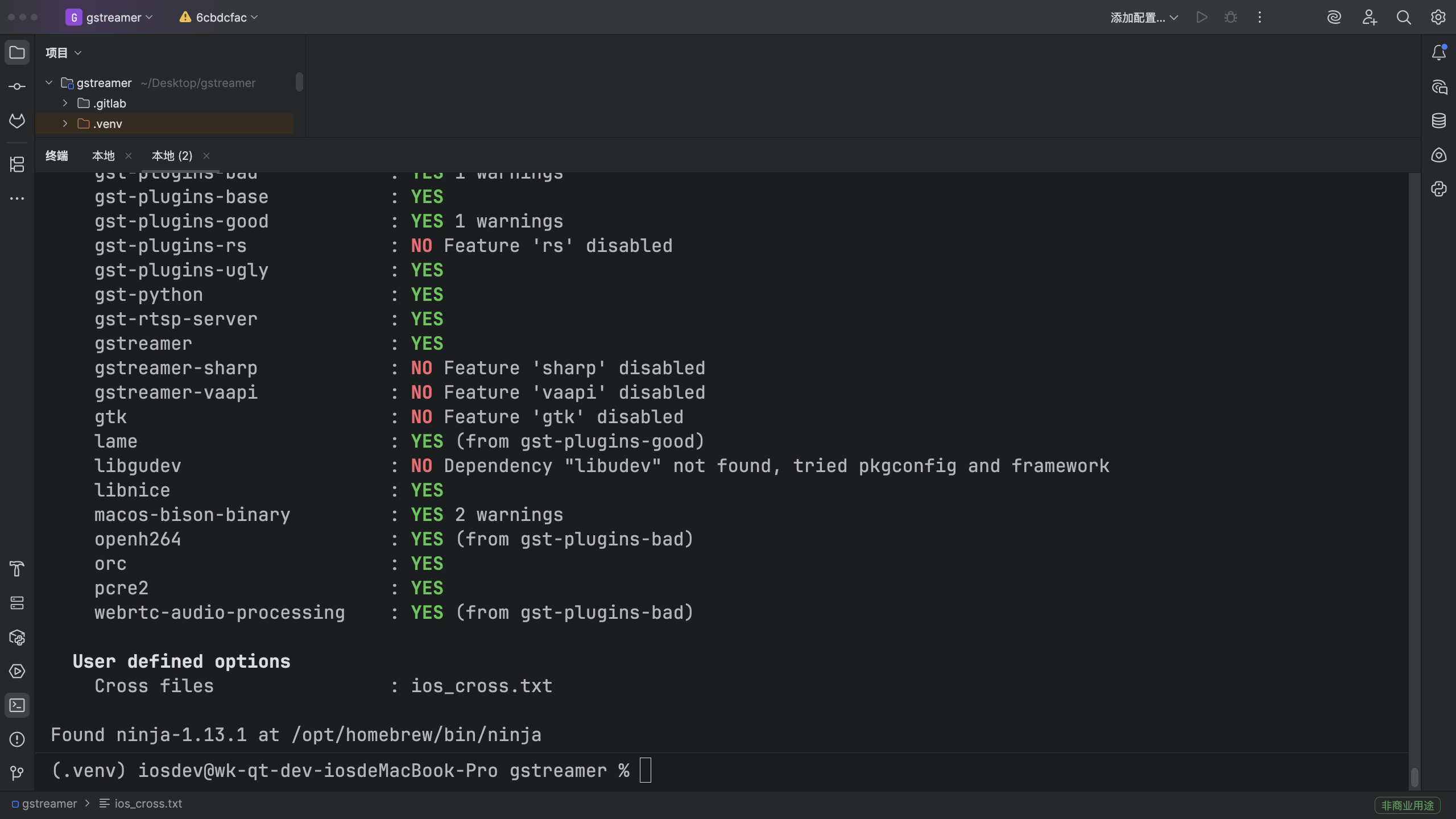Open the Problems tool window icon
Viewport: 1456px width, 819px height.
click(x=17, y=739)
